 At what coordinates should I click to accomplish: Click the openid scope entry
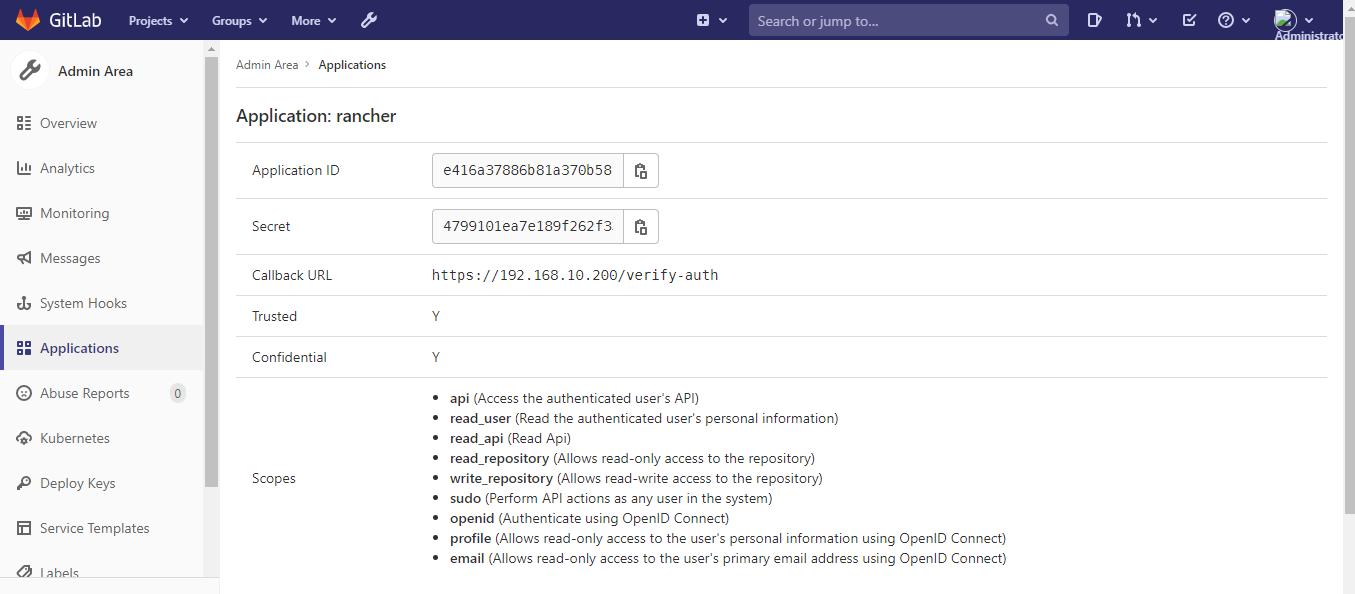(x=589, y=518)
